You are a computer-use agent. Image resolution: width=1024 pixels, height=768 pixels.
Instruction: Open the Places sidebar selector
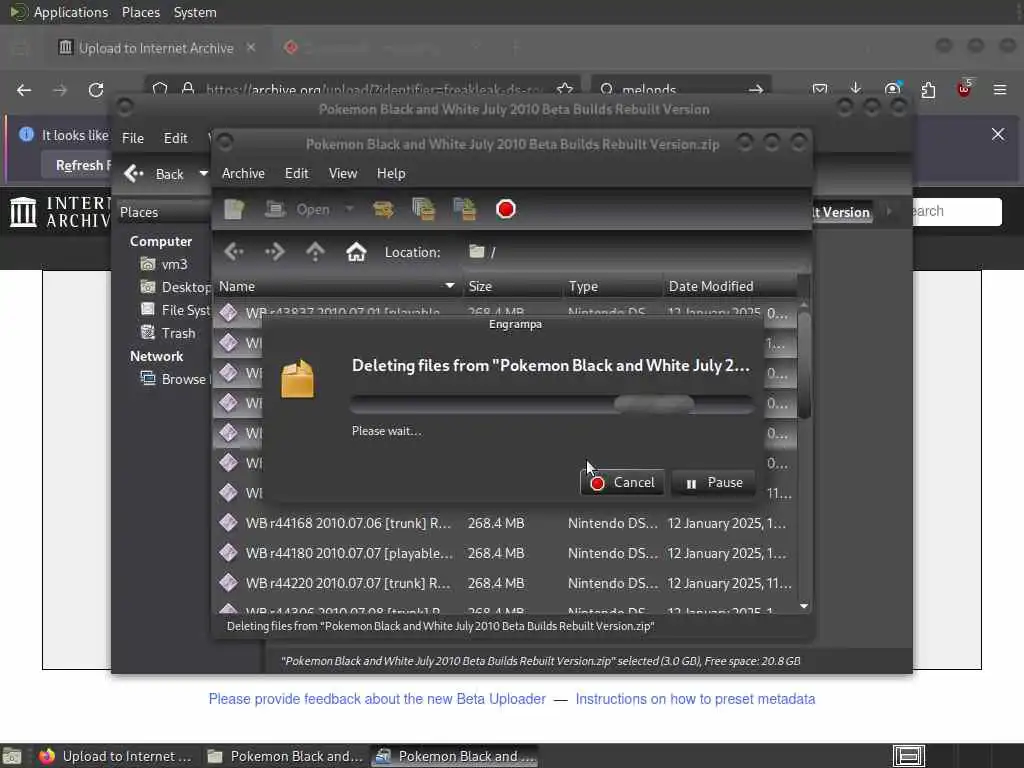[163, 212]
